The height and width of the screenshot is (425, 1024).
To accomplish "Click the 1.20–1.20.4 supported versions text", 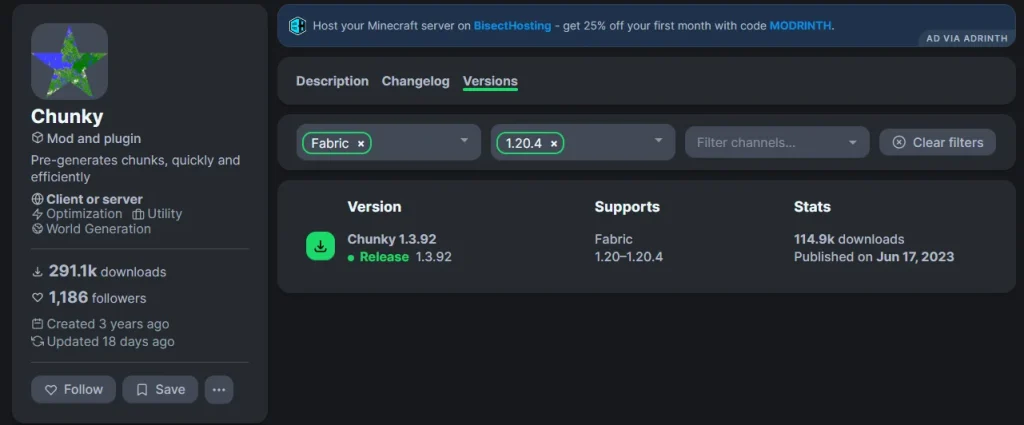I will [x=629, y=257].
